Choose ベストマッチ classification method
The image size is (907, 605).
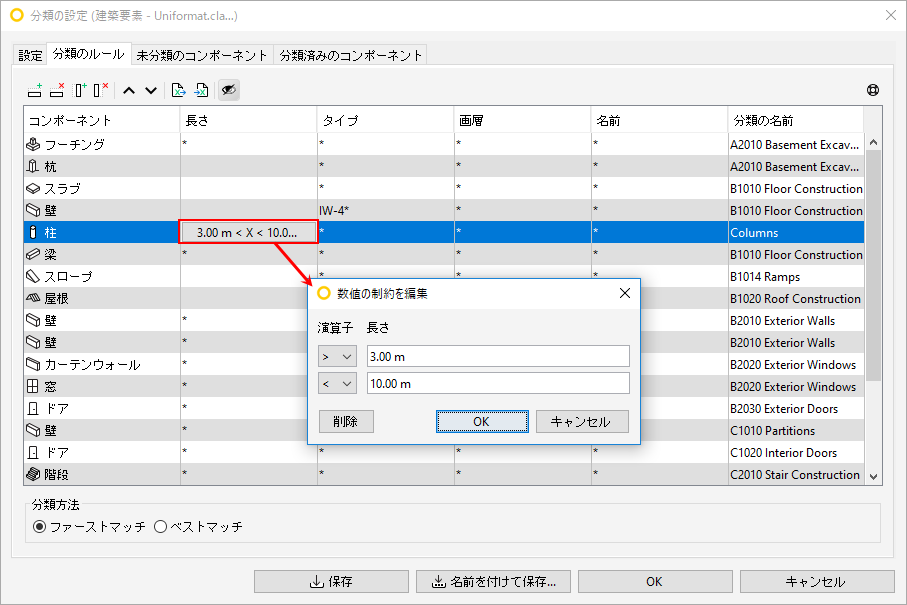160,526
